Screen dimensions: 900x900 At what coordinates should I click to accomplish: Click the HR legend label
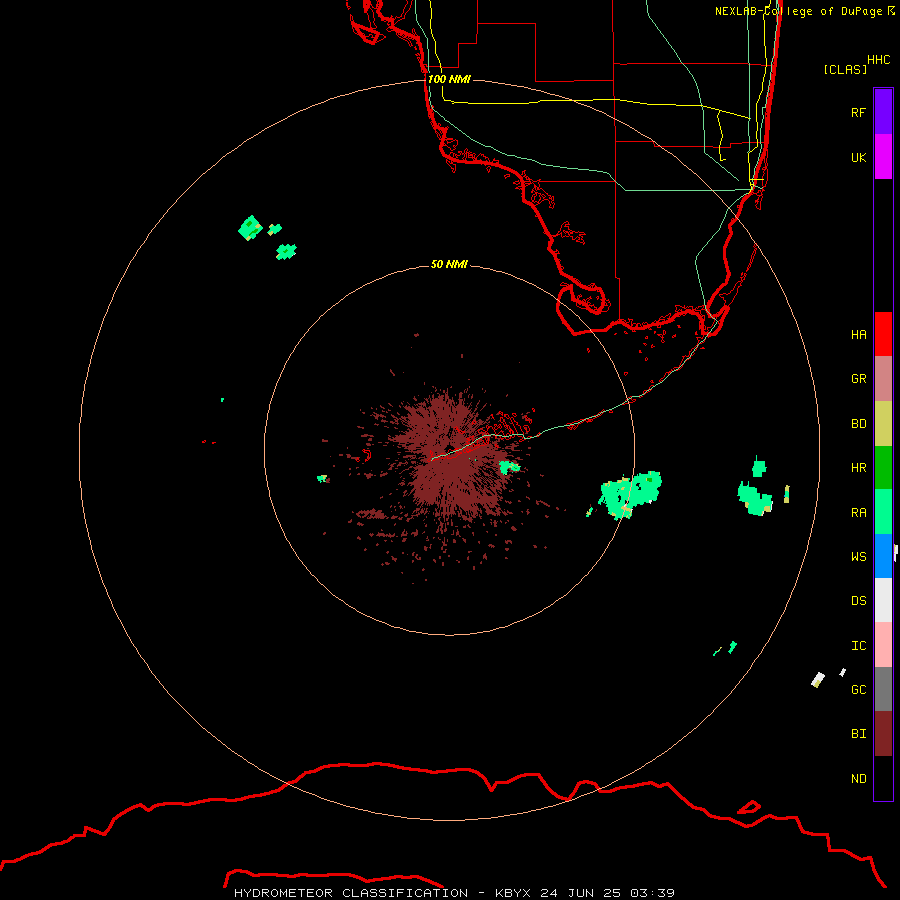coord(858,468)
